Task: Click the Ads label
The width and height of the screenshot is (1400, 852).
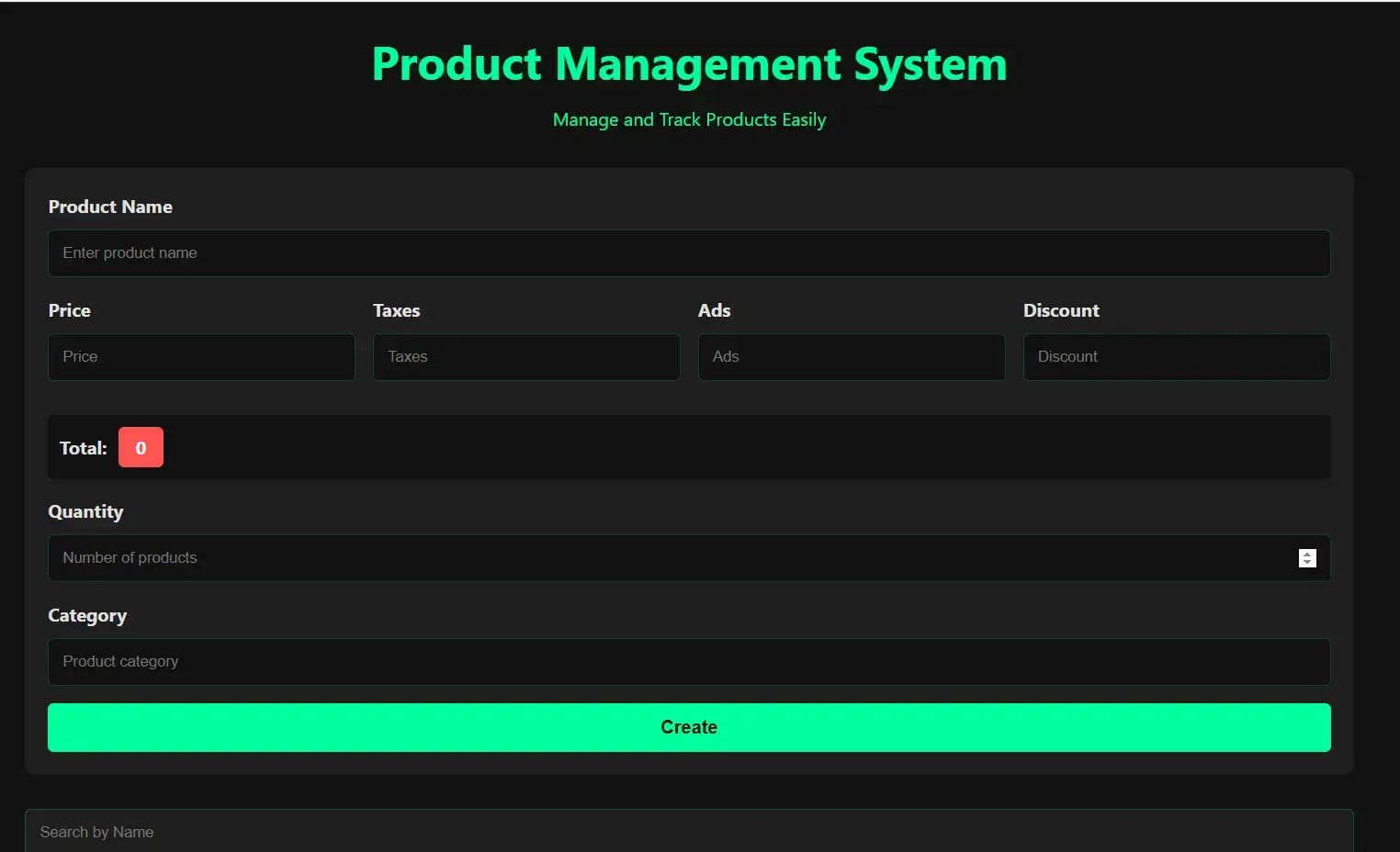Action: point(715,310)
